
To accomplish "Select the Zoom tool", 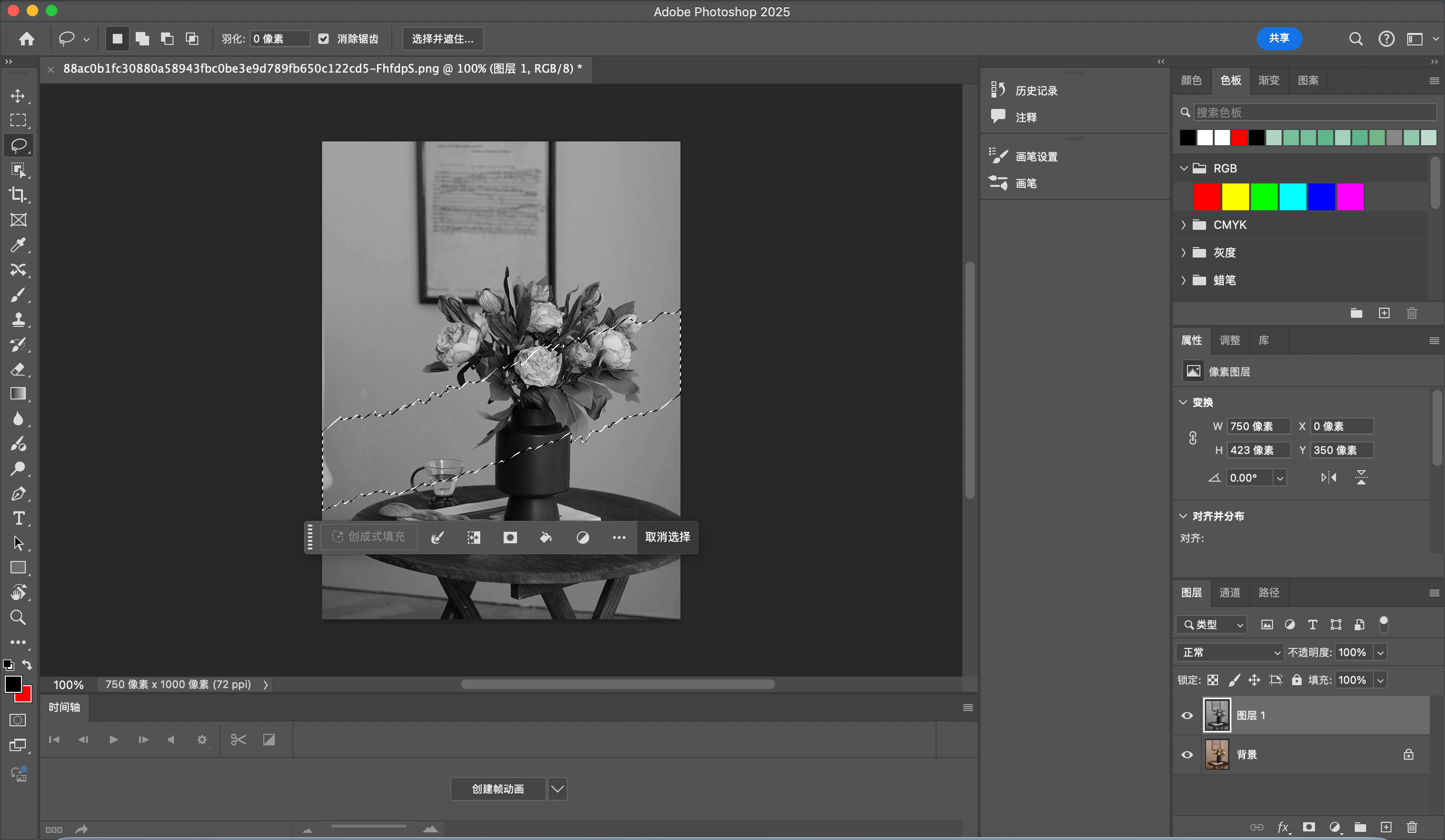I will click(x=18, y=617).
